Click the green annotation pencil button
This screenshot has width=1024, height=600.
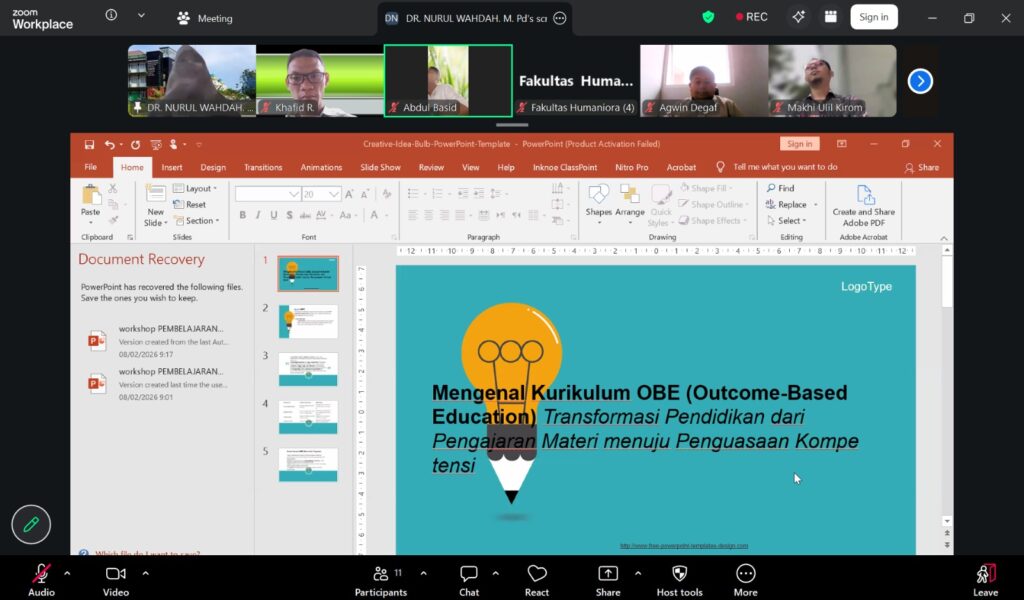[x=31, y=524]
